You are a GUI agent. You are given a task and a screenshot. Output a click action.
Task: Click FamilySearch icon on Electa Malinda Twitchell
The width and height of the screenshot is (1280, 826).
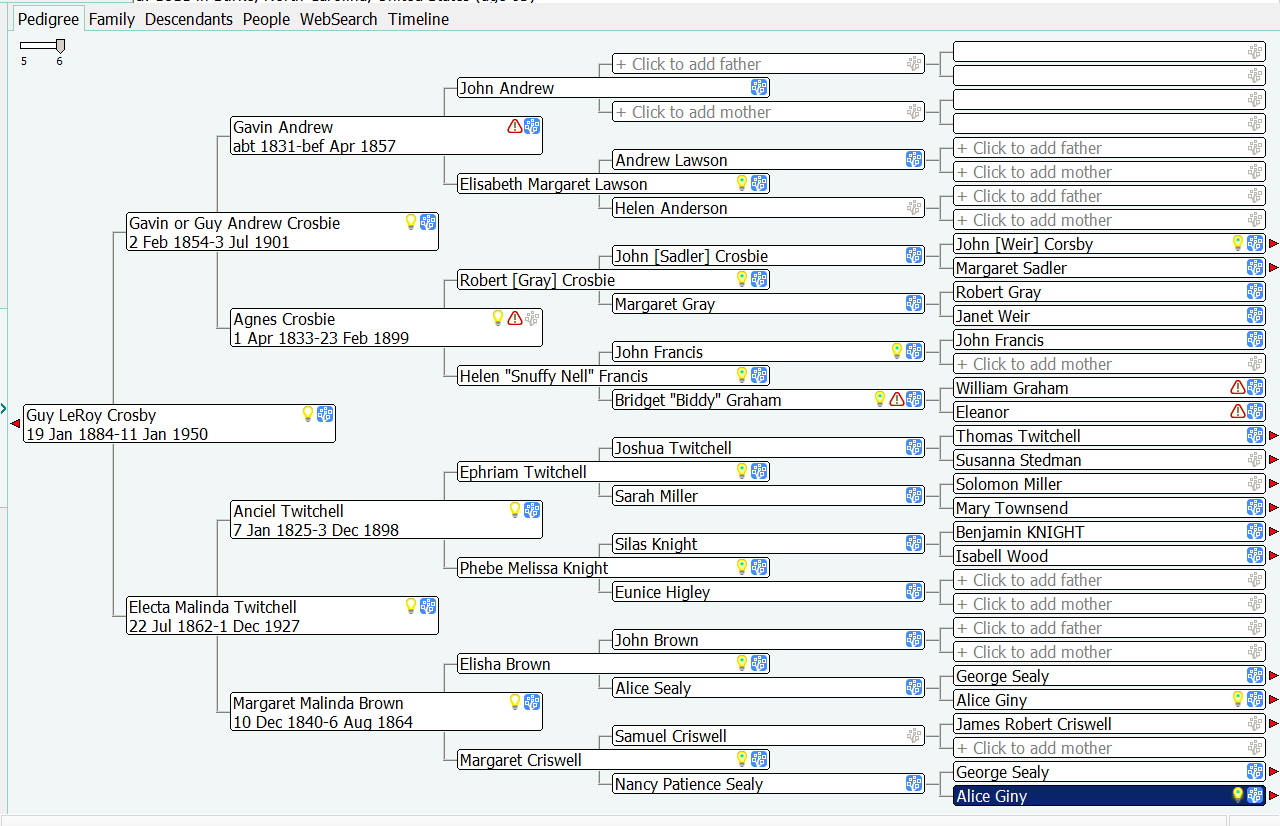428,606
